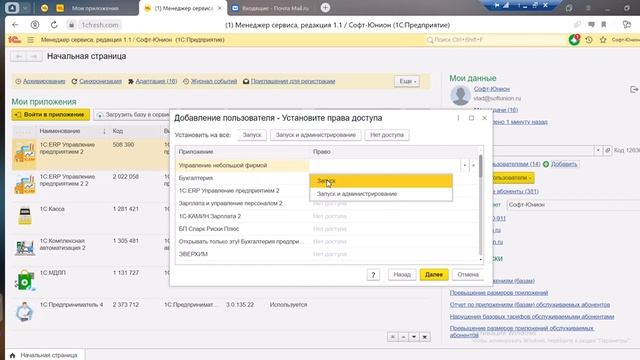
Task: Set all rights to Нет доступа
Action: coord(387,135)
